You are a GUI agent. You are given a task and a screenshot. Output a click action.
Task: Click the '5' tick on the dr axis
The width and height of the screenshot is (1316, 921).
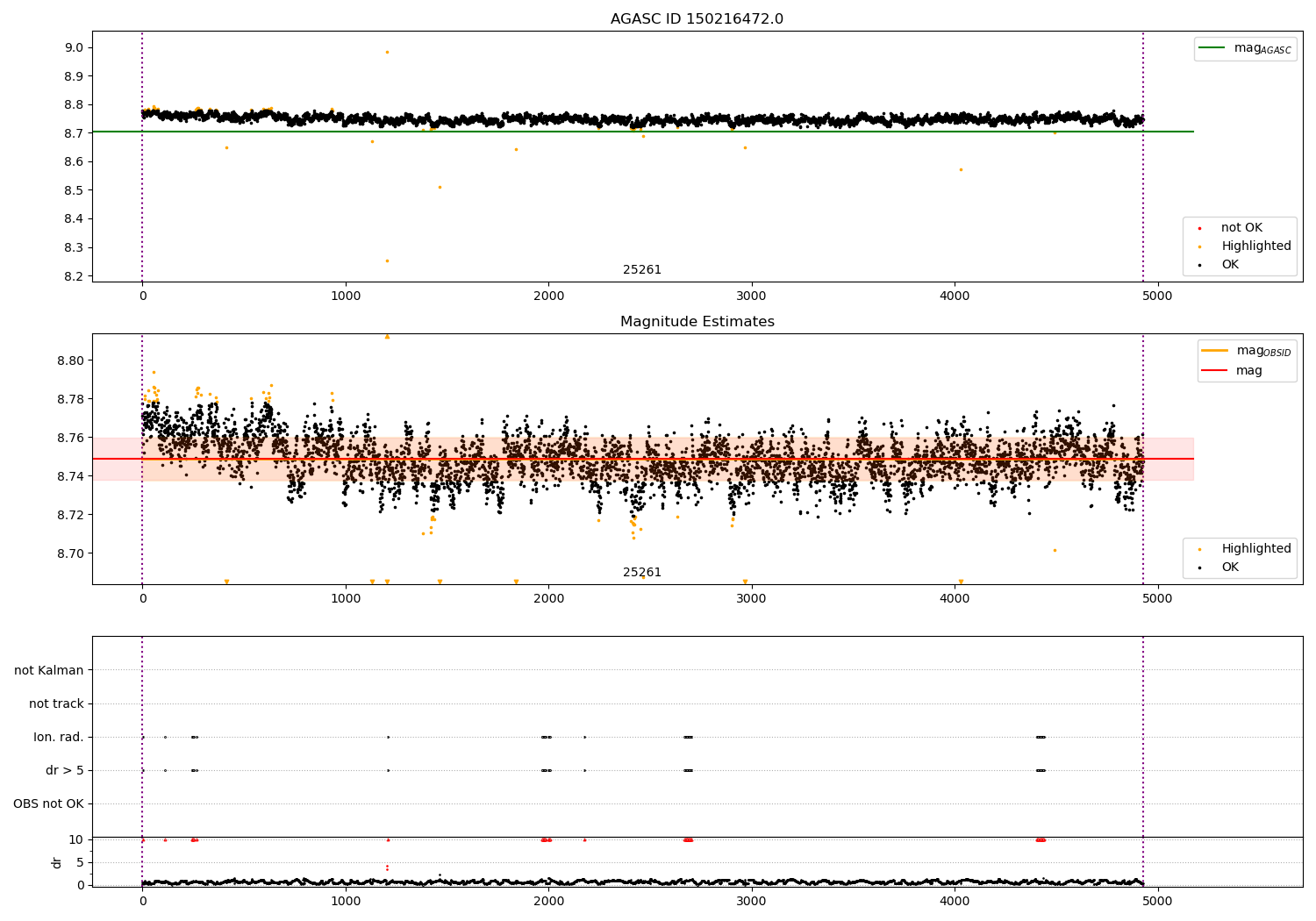pos(81,862)
